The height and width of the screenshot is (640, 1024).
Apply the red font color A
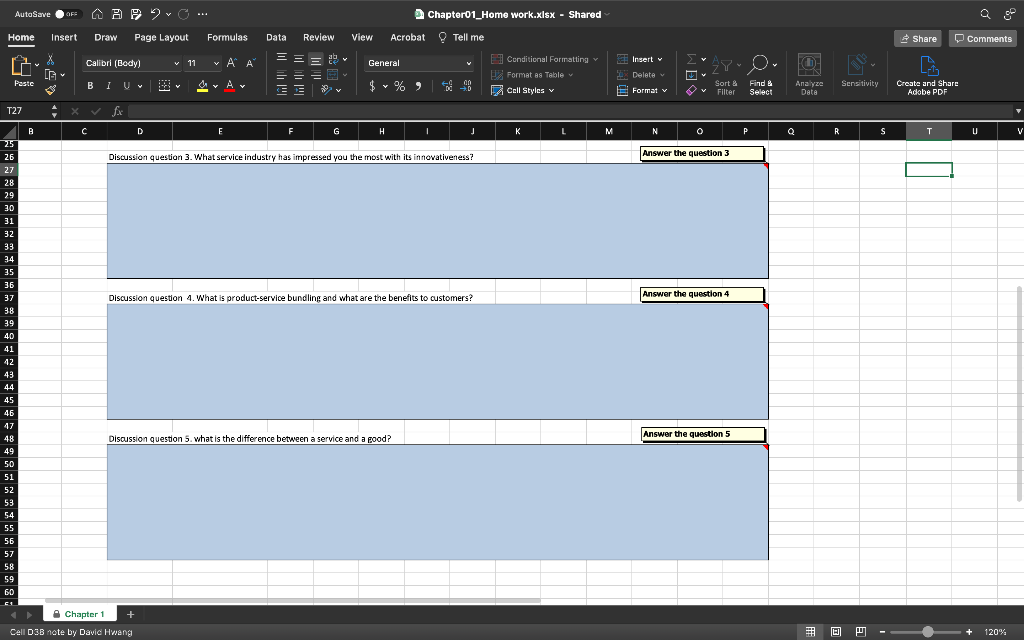pyautogui.click(x=229, y=86)
